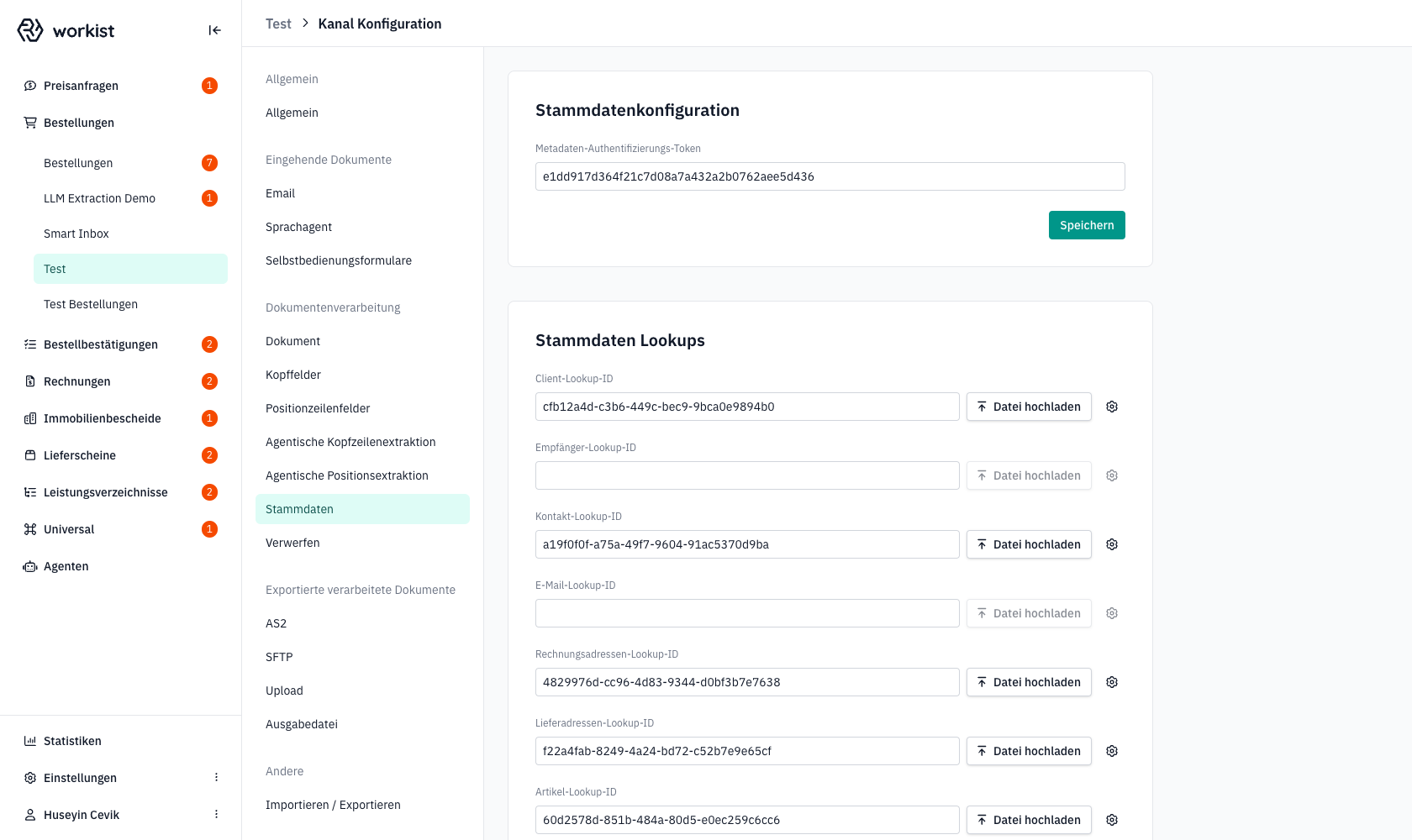Viewport: 1412px width, 840px height.
Task: Collapse the sidebar with the arrow icon
Action: (215, 30)
